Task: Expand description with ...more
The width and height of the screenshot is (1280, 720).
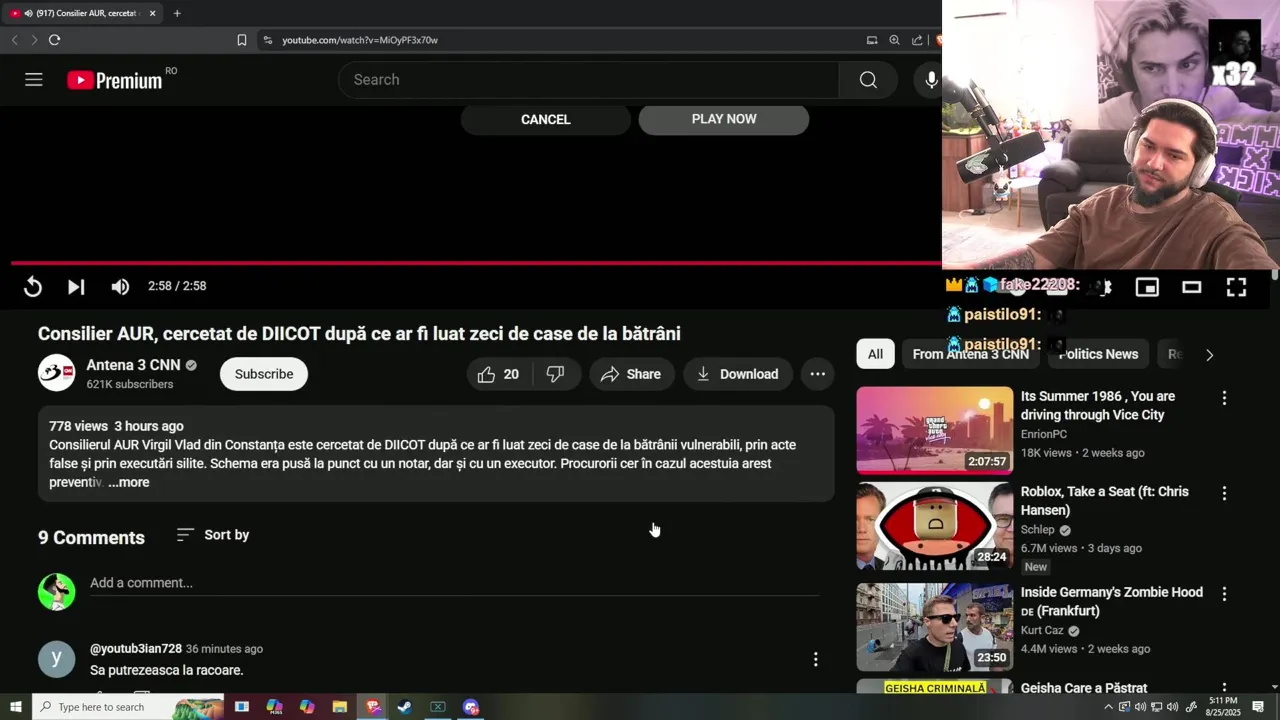Action: 129,482
